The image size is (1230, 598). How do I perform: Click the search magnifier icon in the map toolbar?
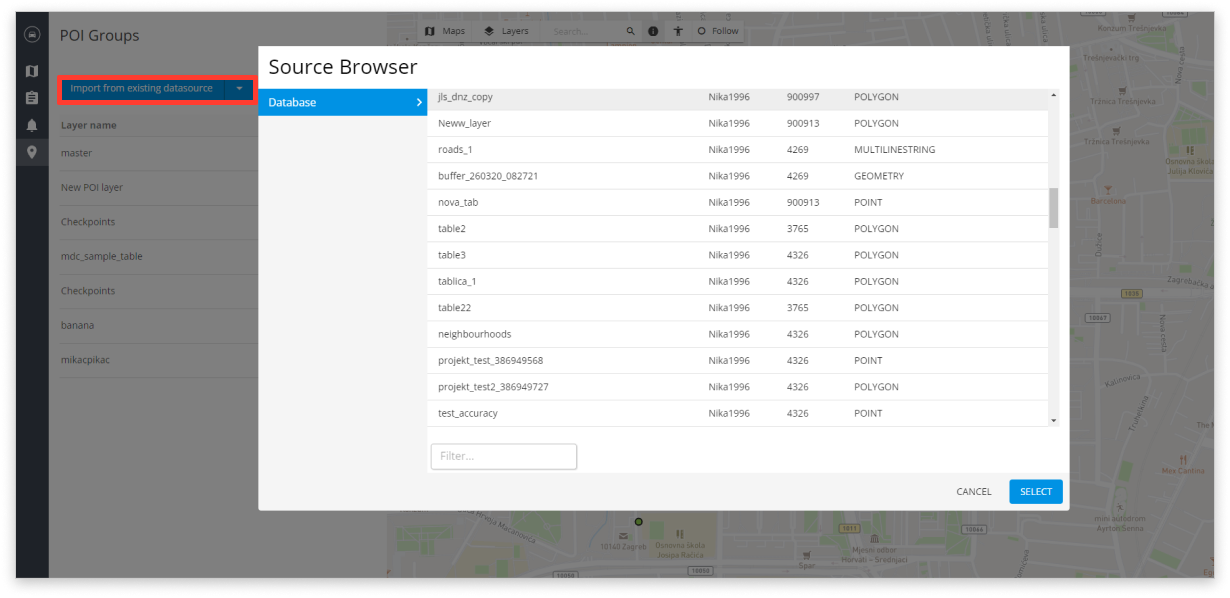[631, 31]
